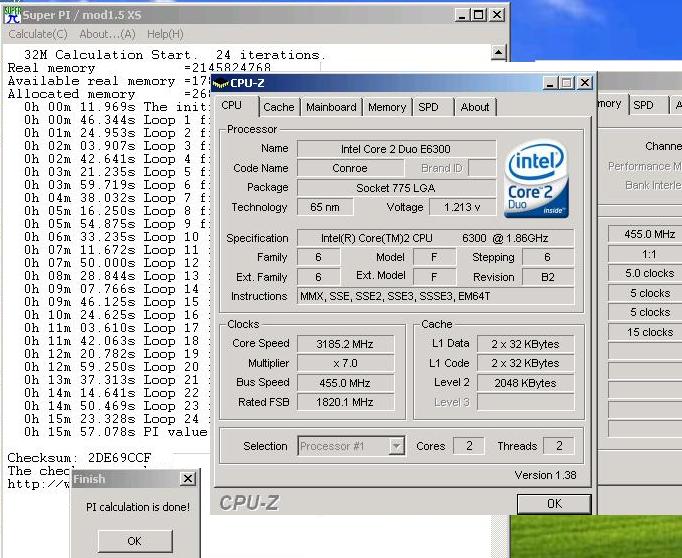
Task: Click OK button in CPU-Z window
Action: [x=554, y=504]
